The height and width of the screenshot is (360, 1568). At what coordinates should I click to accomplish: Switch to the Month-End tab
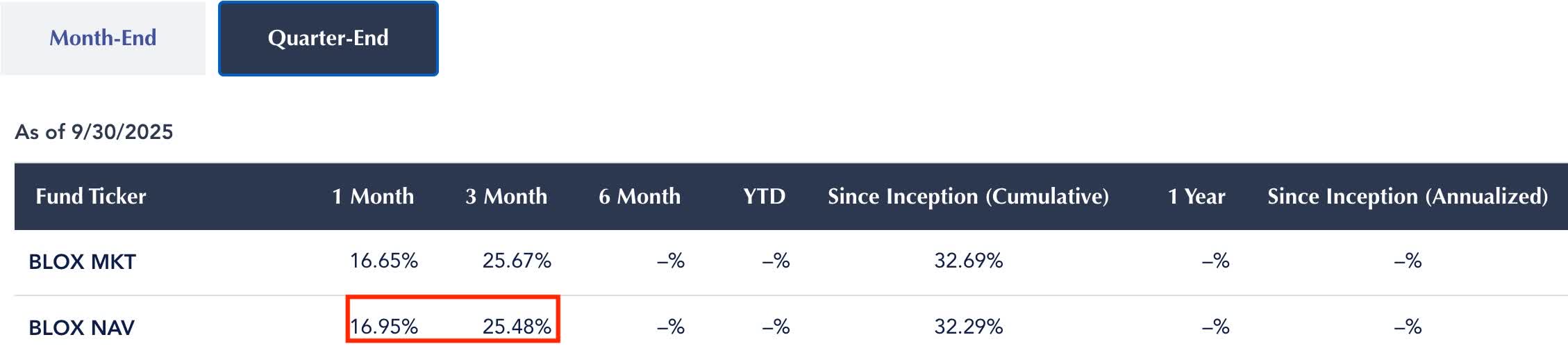[103, 38]
